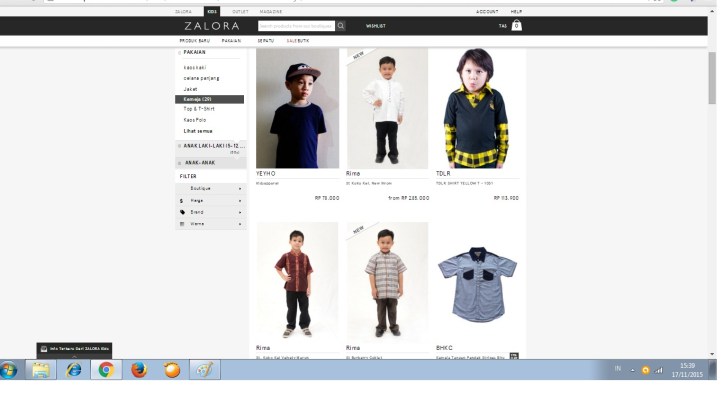
Task: Expand the Harga price filter
Action: (210, 200)
